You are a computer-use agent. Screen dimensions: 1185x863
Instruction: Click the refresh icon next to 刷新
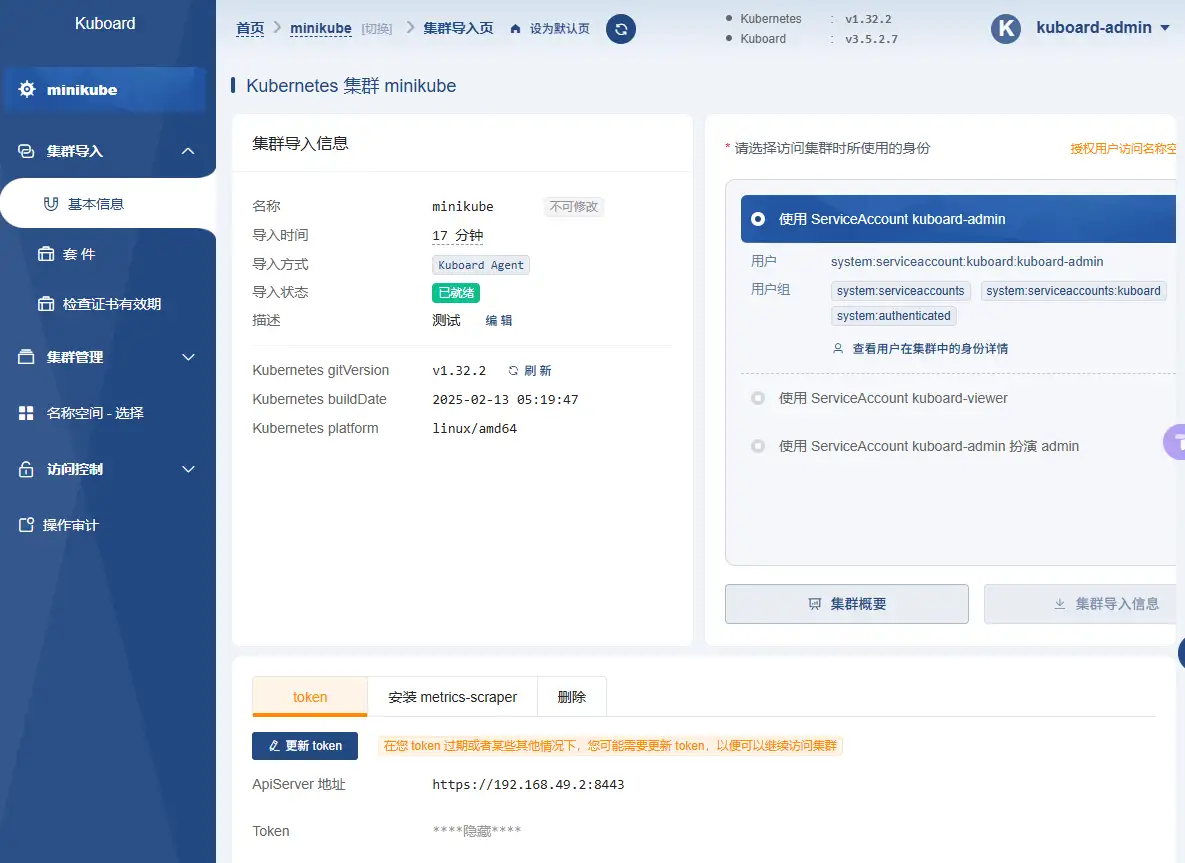pos(513,370)
